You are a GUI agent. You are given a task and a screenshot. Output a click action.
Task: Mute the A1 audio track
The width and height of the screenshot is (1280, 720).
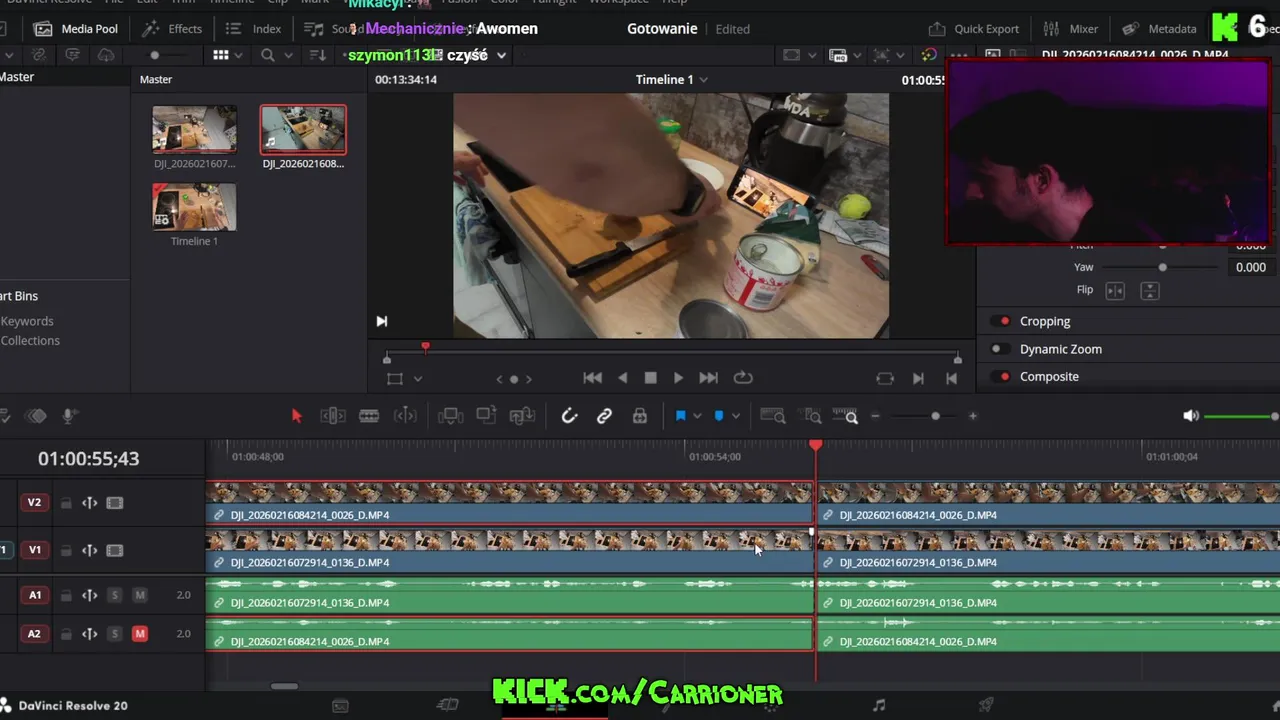click(x=140, y=595)
